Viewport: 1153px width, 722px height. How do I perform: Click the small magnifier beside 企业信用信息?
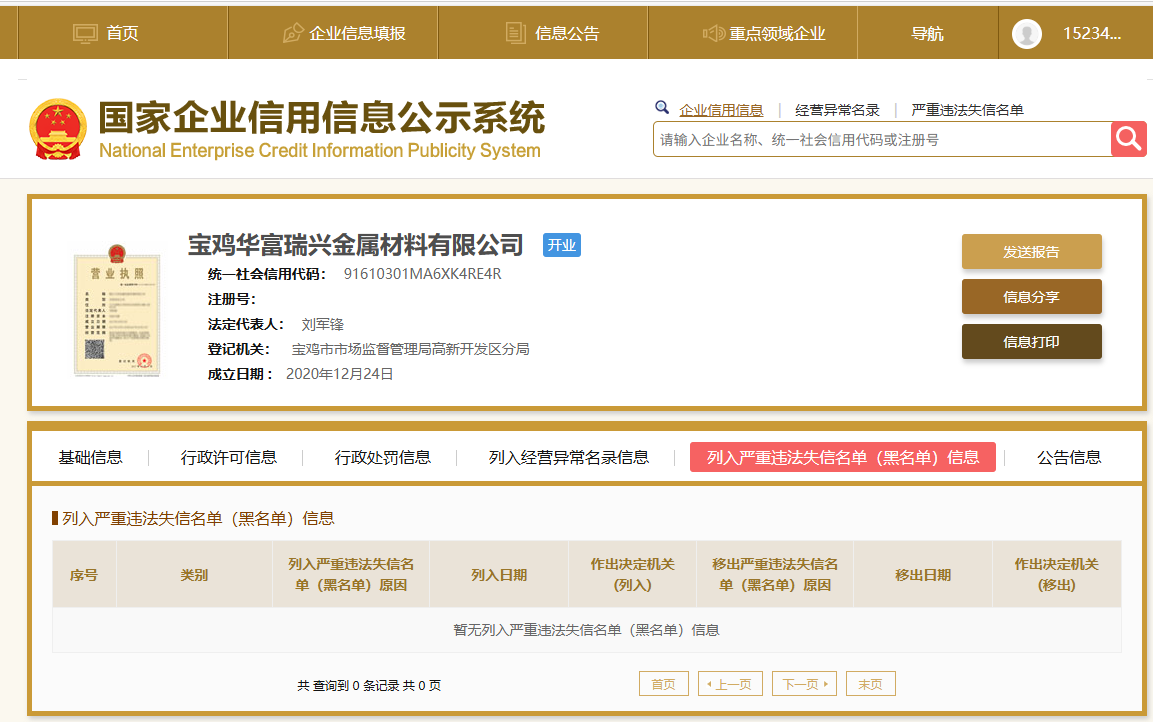point(662,108)
